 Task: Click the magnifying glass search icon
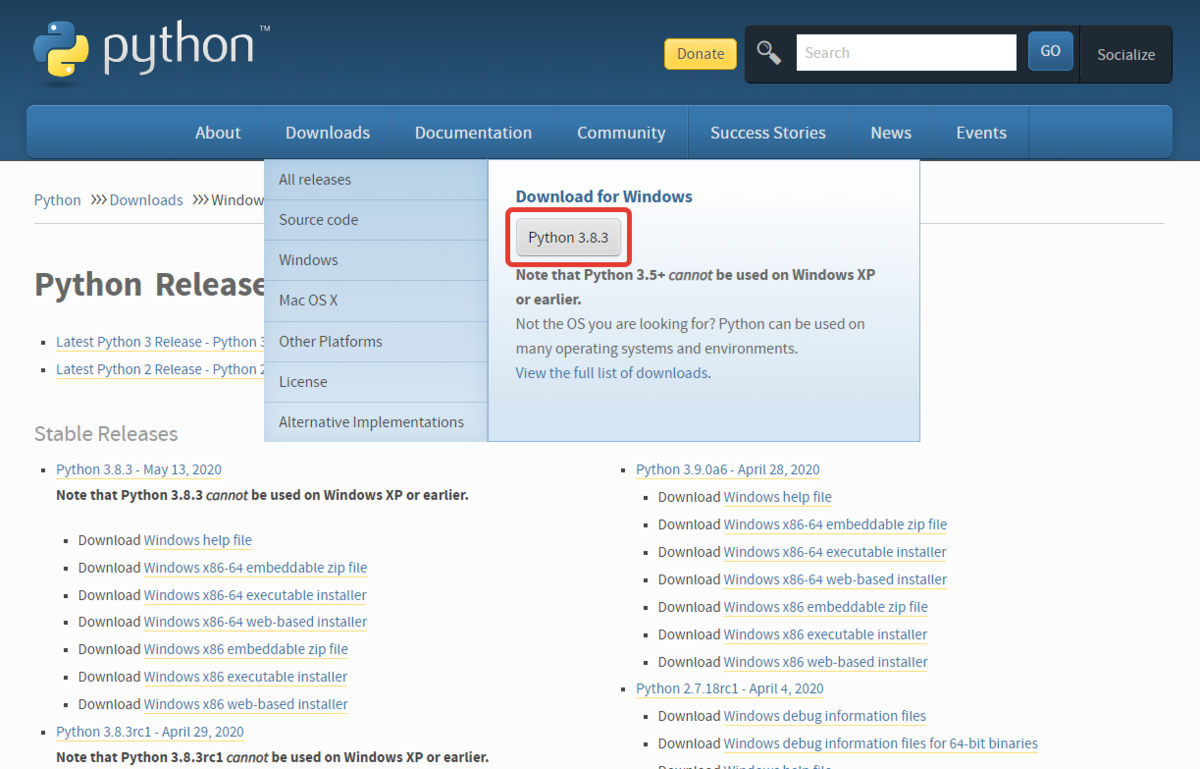768,53
